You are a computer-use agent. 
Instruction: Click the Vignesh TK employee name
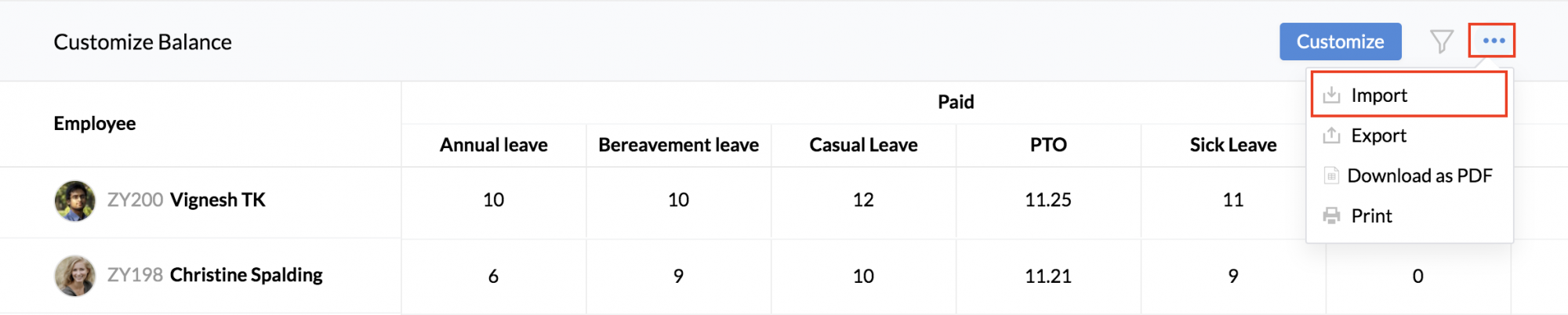click(x=218, y=200)
